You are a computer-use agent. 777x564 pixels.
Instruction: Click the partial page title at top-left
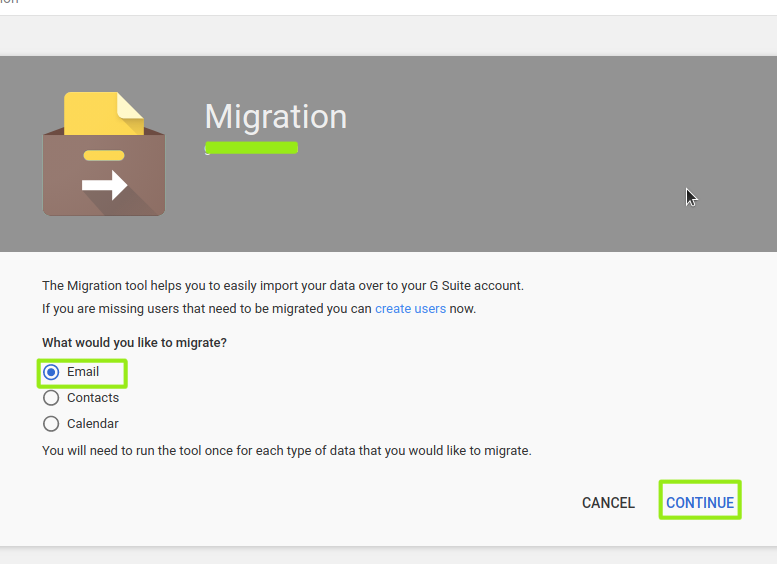9,3
